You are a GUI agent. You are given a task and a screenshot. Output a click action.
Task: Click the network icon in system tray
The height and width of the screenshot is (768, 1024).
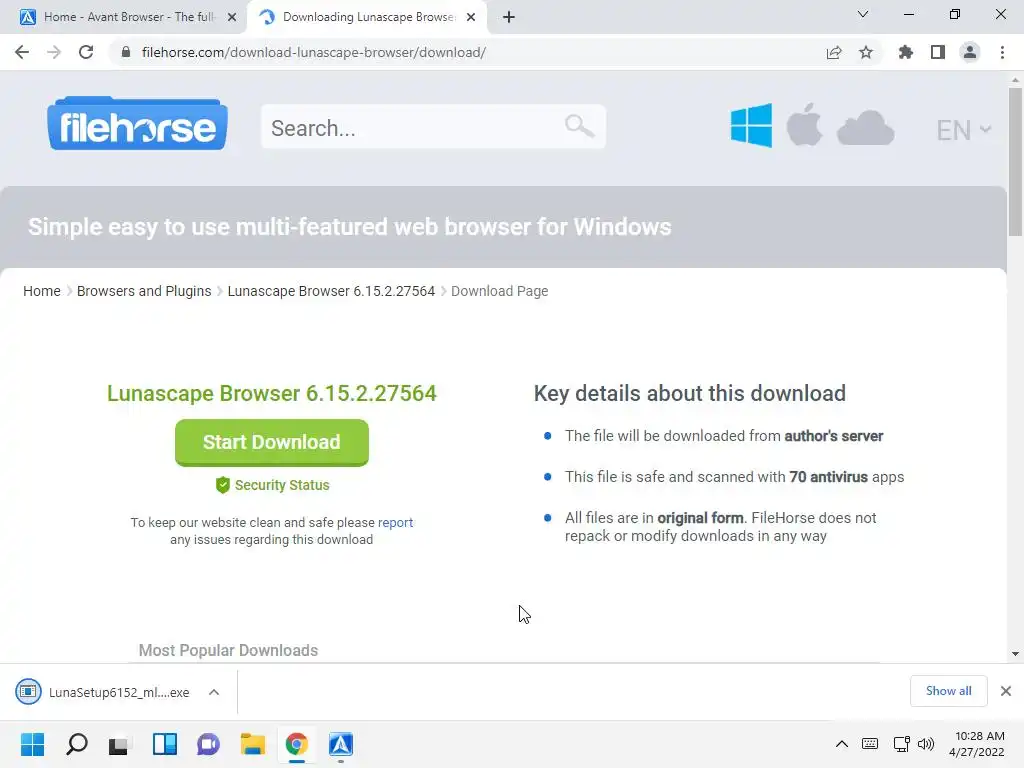(x=902, y=744)
